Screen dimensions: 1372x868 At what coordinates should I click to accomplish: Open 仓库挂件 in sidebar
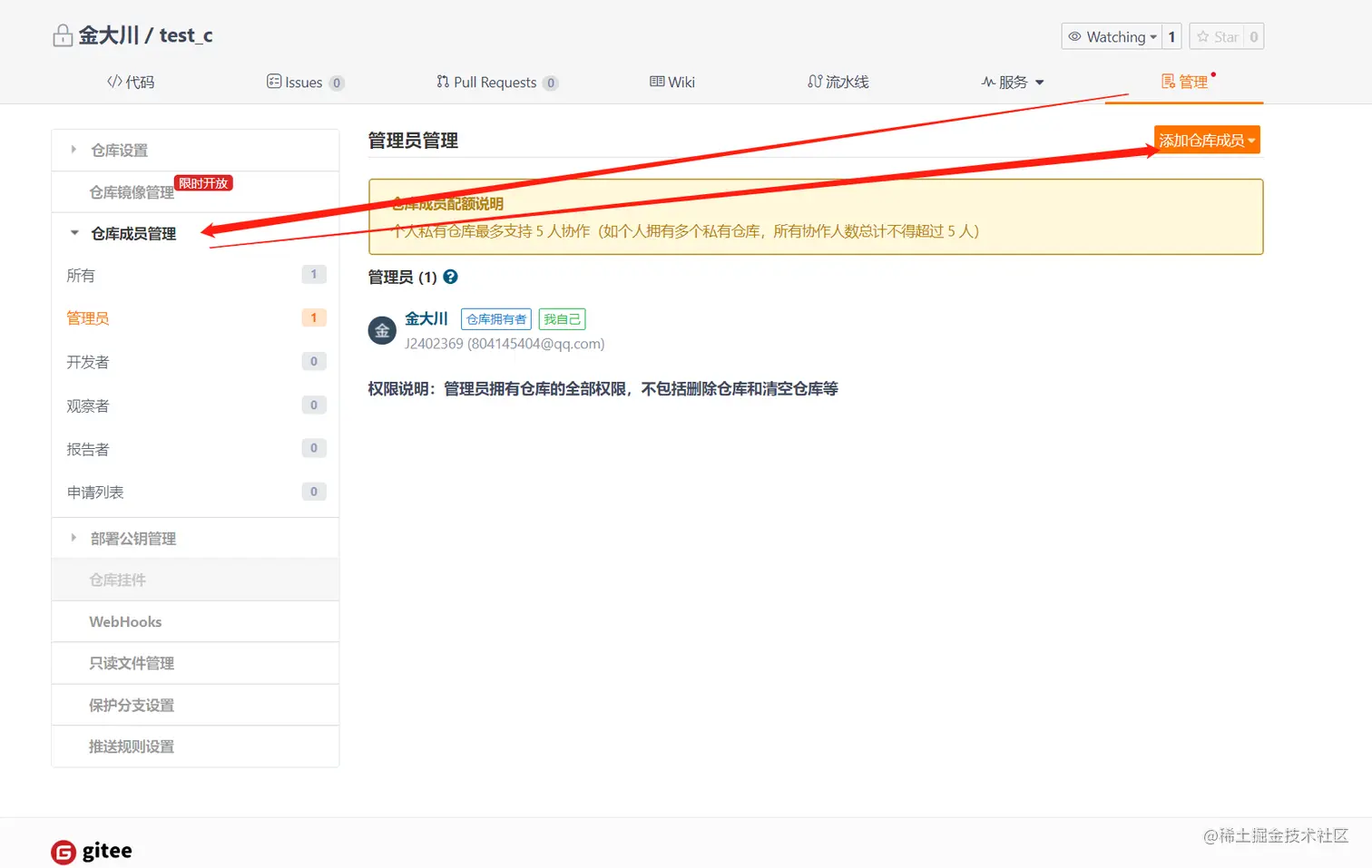(x=195, y=580)
